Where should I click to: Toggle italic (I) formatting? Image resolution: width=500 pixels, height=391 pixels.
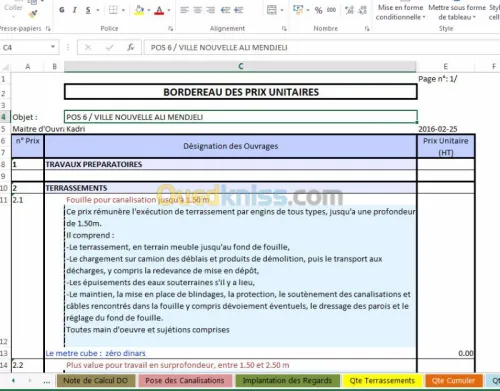coord(75,10)
